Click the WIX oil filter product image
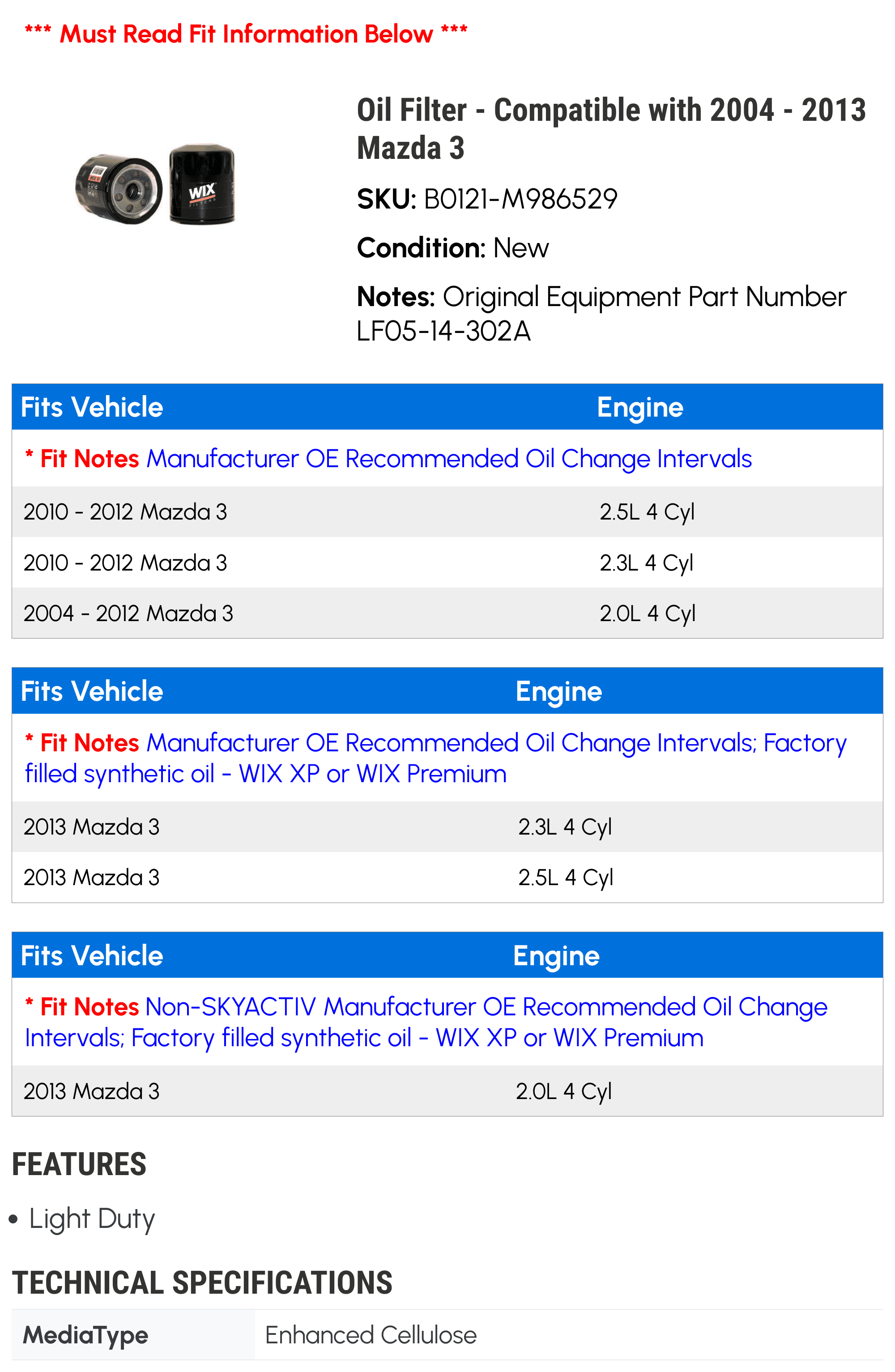 pyautogui.click(x=156, y=184)
